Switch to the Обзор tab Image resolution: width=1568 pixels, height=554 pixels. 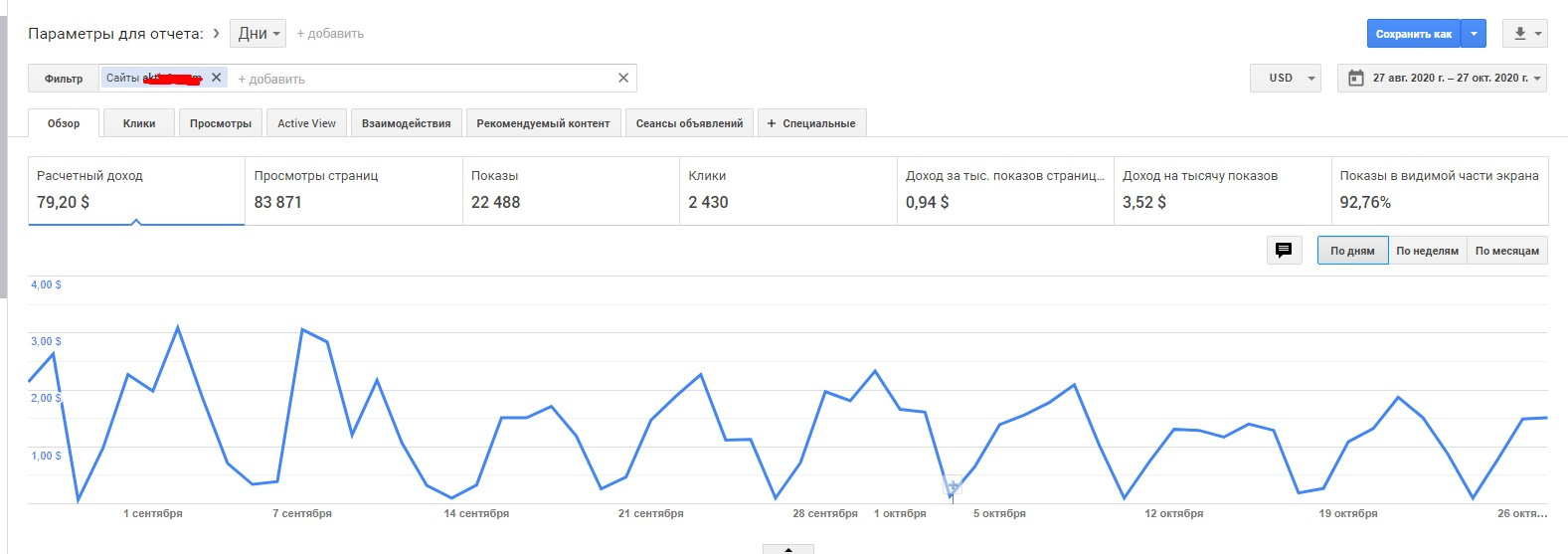click(64, 123)
